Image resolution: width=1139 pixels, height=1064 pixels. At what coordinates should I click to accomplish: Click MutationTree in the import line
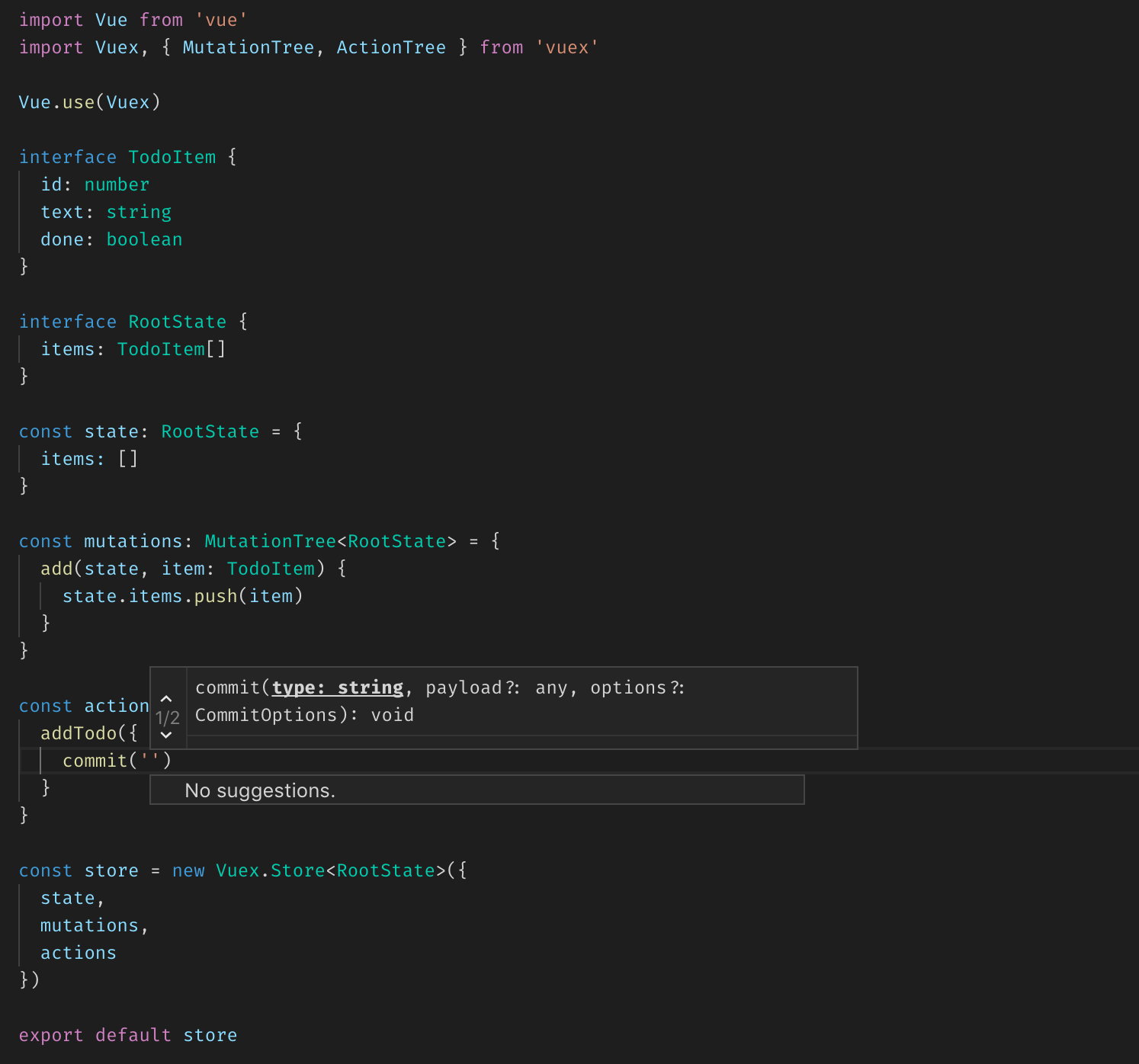point(249,47)
